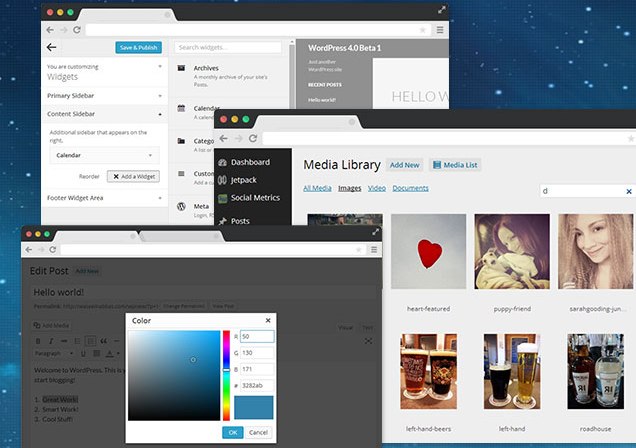
Task: Open the You are customizing Widgets arrow
Action: click(160, 66)
